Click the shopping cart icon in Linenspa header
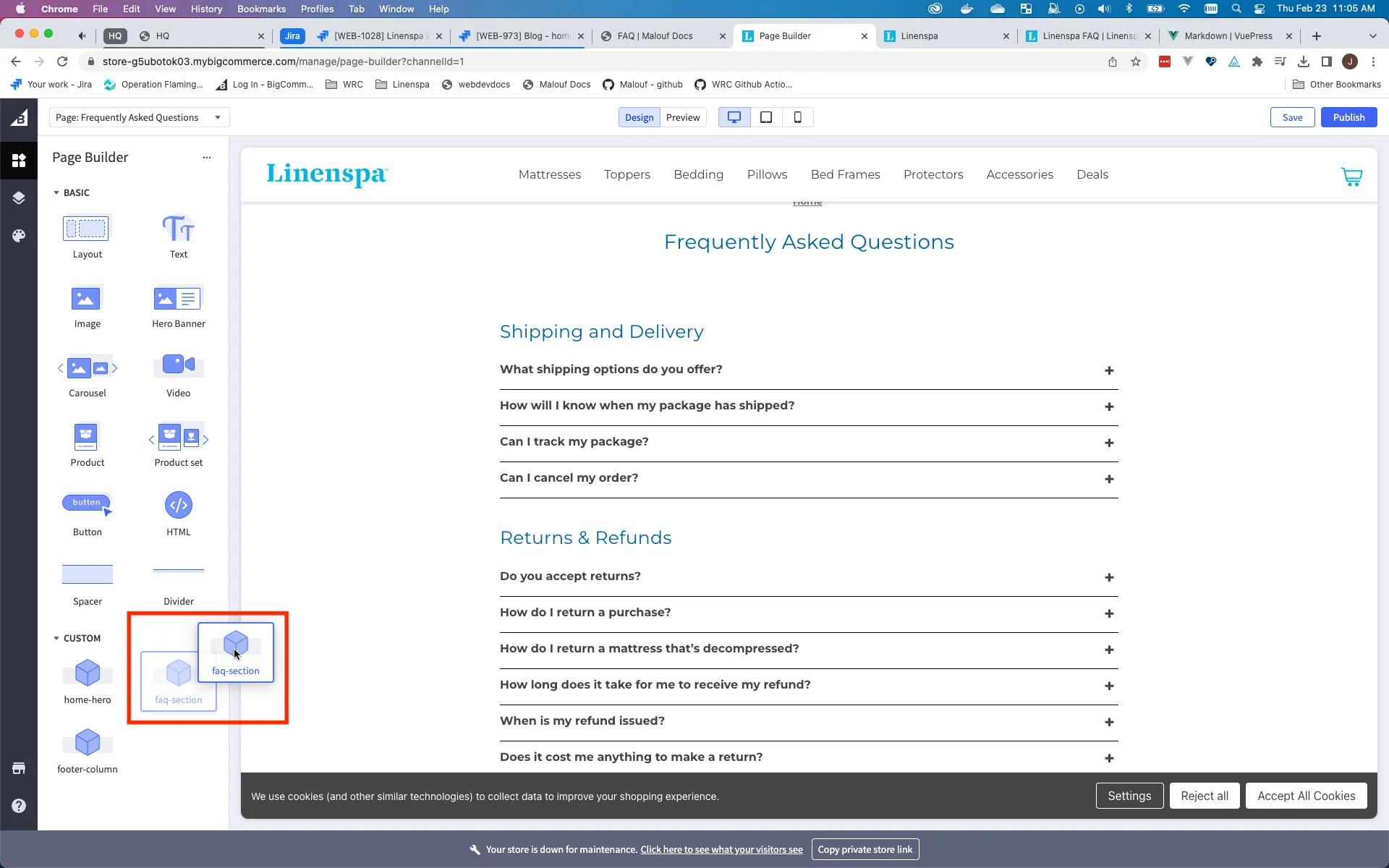Image resolution: width=1389 pixels, height=868 pixels. [1351, 176]
